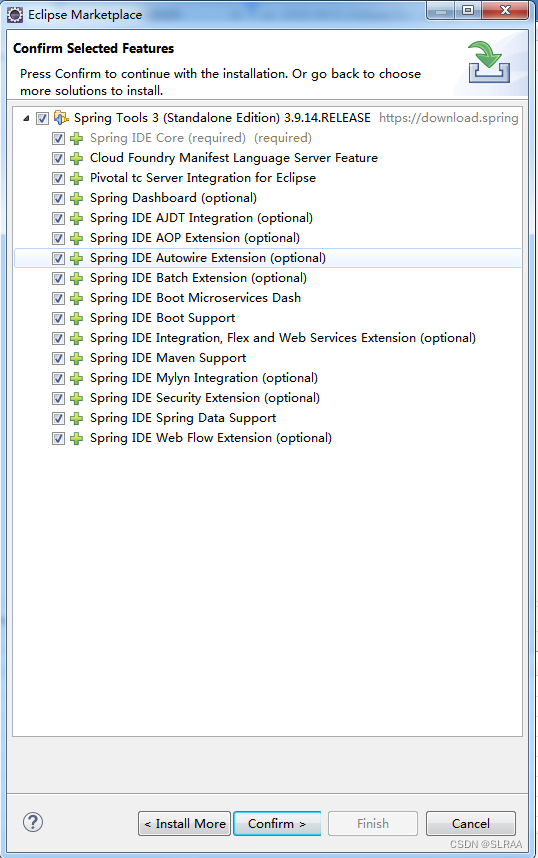Image resolution: width=538 pixels, height=858 pixels.
Task: Select "Pivotal tc Server Integration for Eclipse" text
Action: click(203, 178)
